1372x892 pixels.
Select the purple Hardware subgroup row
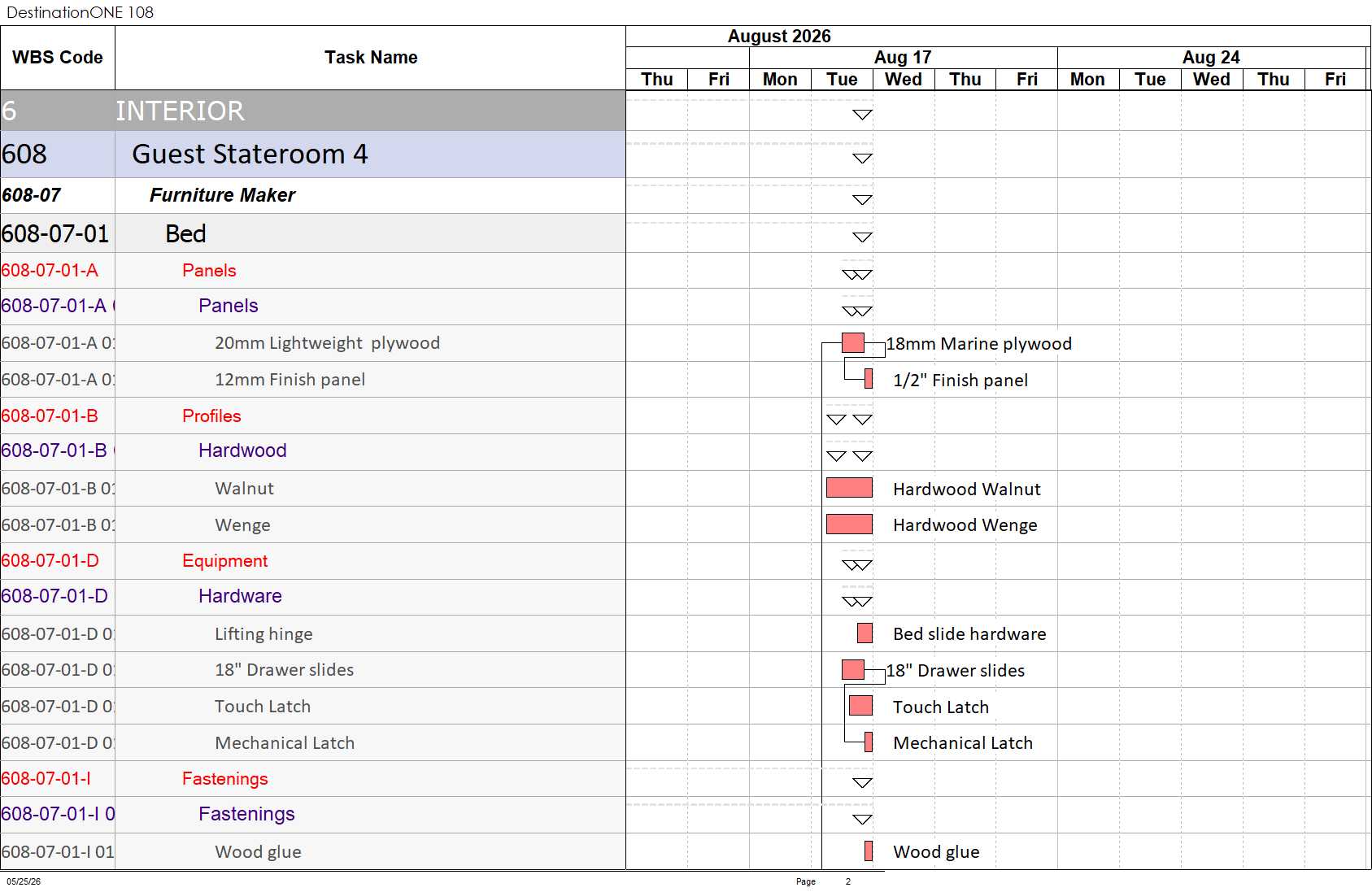click(x=313, y=596)
